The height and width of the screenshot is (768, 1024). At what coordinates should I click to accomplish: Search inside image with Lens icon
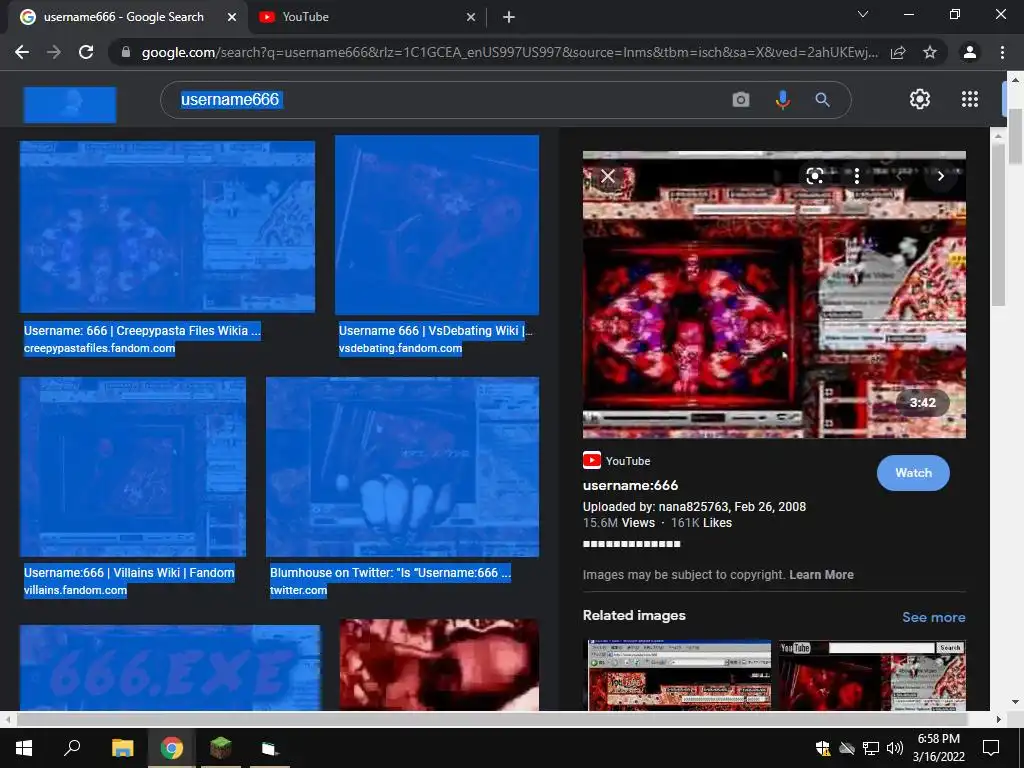pos(814,176)
